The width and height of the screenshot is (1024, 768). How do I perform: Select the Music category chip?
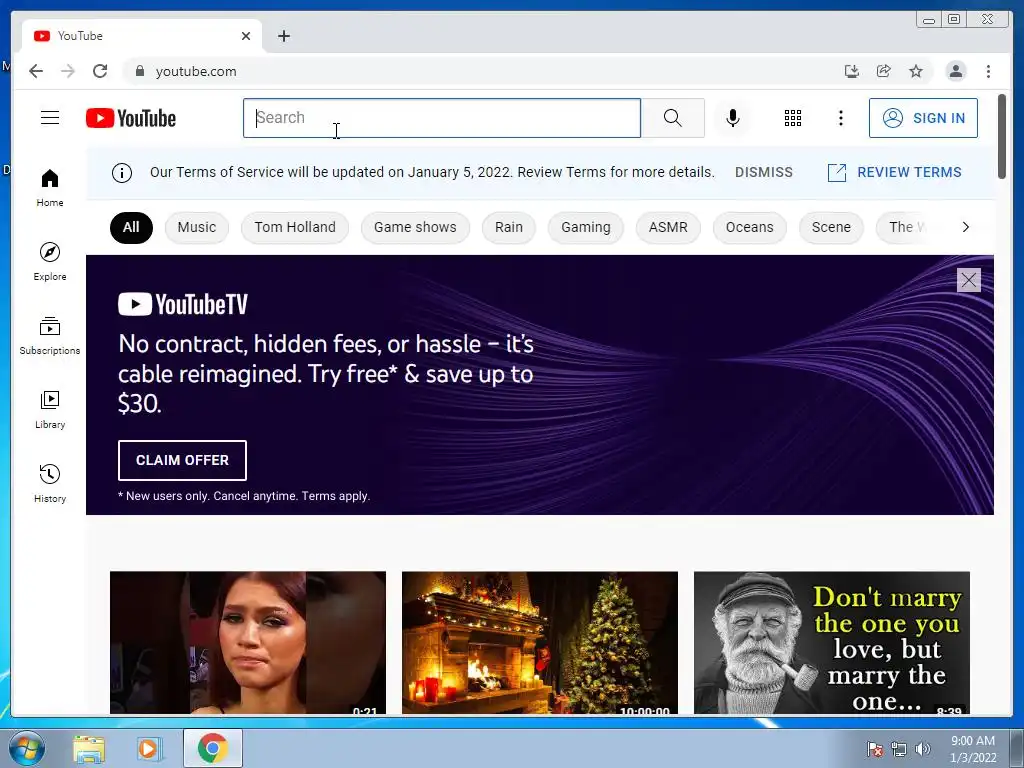point(197,227)
